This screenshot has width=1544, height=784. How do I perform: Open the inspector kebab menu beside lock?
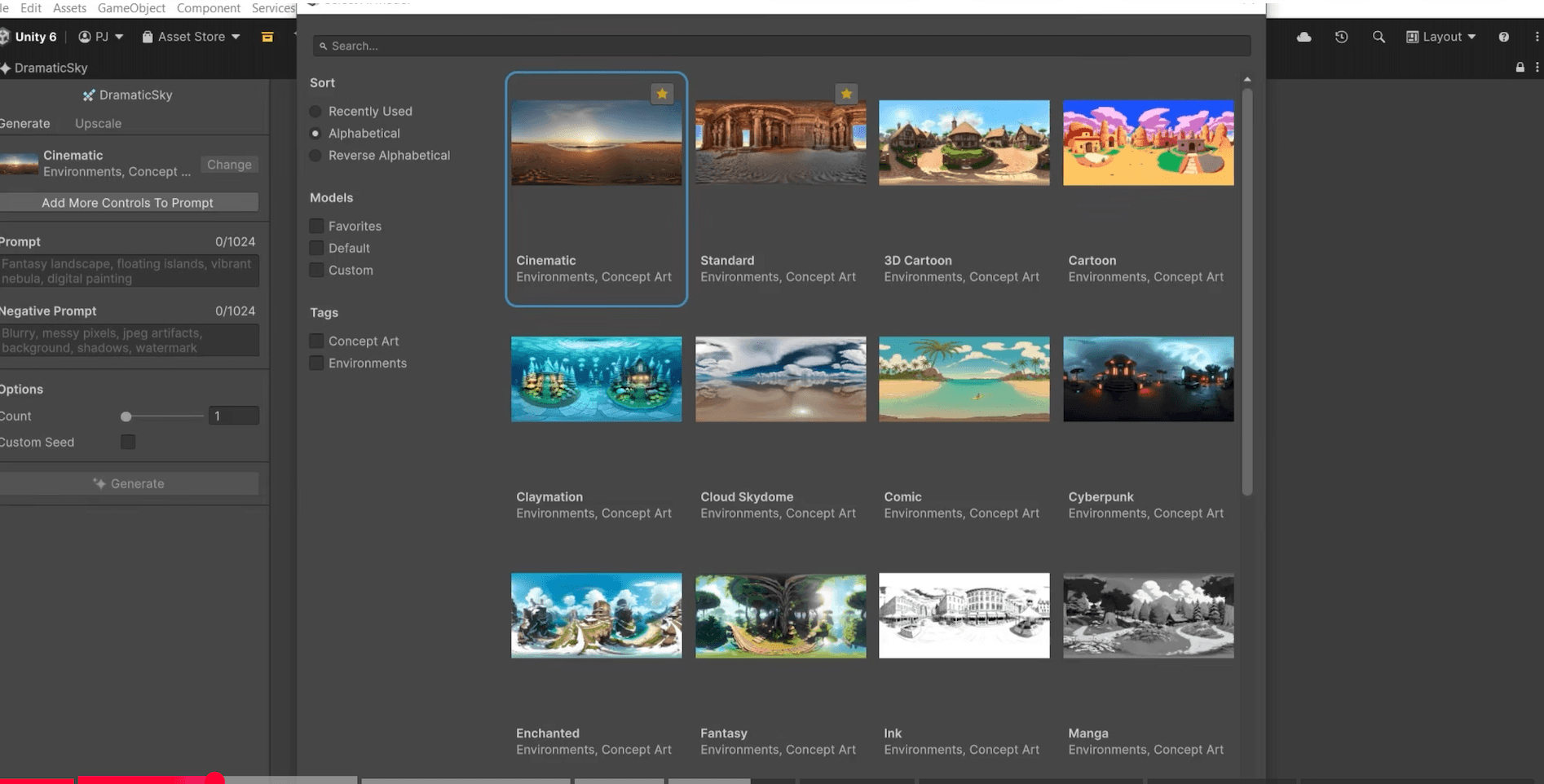click(1537, 68)
